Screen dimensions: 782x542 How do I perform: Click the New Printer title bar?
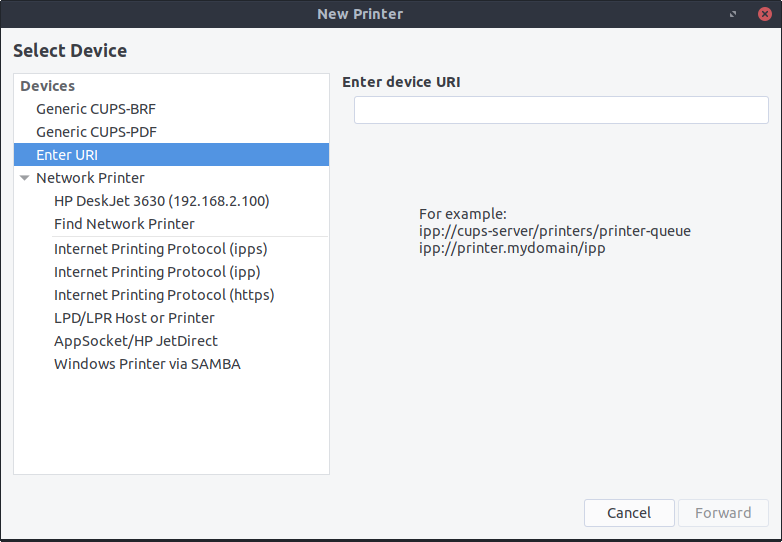click(x=360, y=14)
